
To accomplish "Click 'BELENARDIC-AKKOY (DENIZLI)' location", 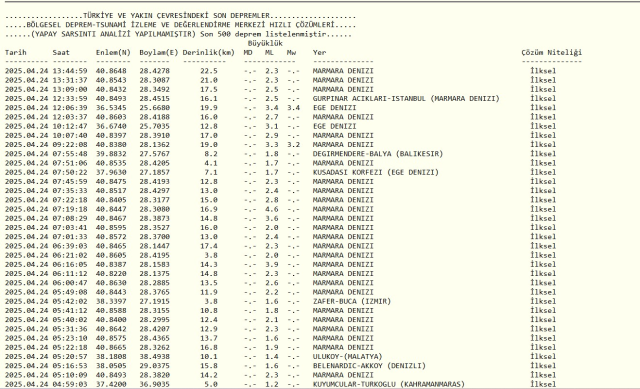I will point(369,366).
